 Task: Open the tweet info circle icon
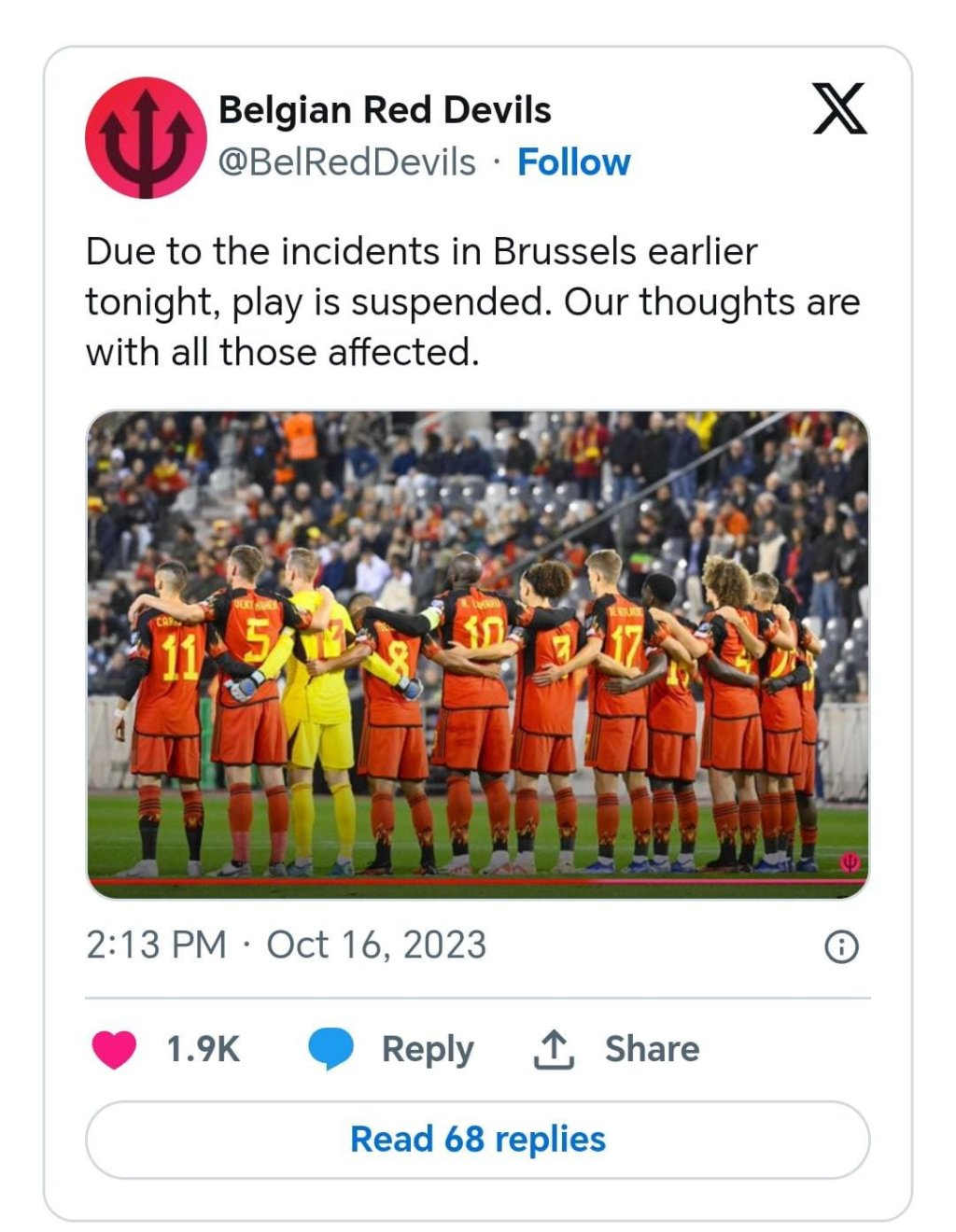pyautogui.click(x=841, y=947)
